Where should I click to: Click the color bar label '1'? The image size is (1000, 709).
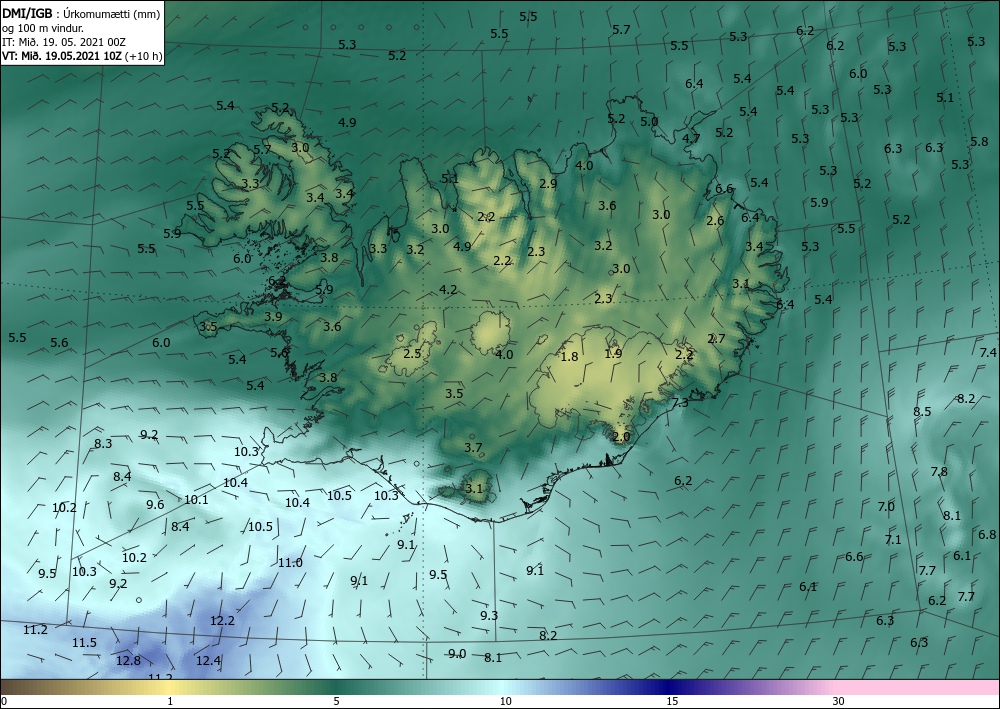[x=170, y=701]
